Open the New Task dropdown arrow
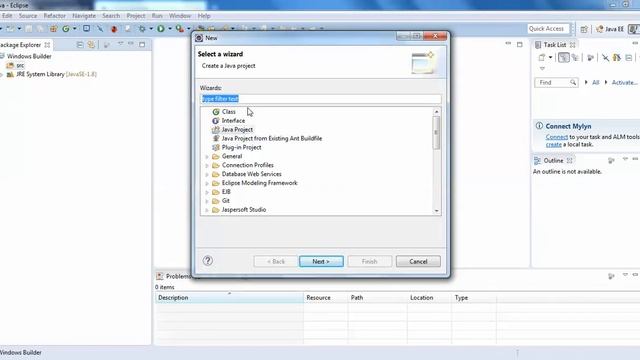The width and height of the screenshot is (640, 360). (550, 58)
